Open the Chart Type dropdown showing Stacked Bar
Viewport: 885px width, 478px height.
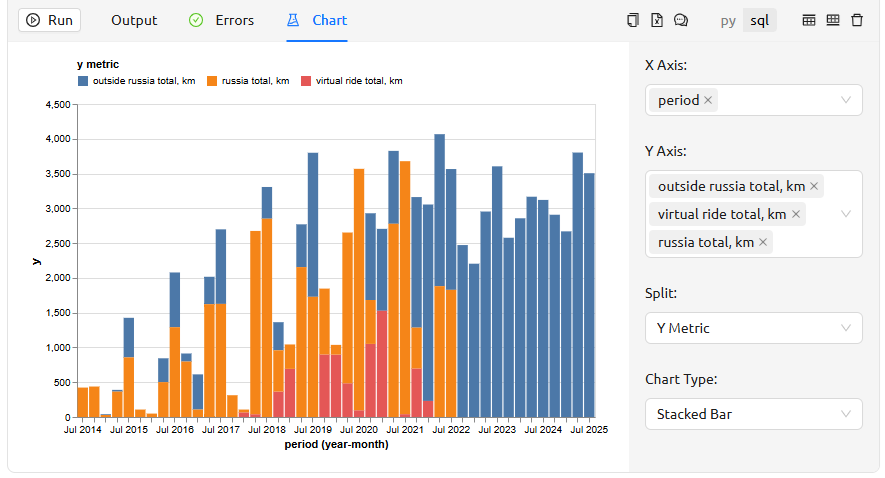[846, 414]
